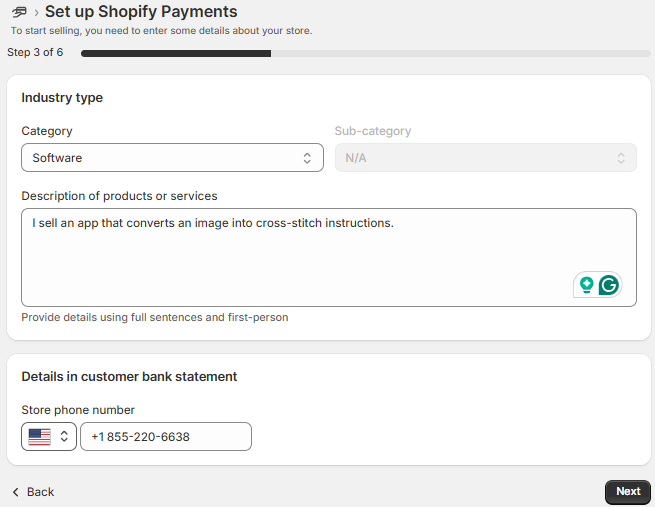Click the Store phone number label
655x507 pixels.
coord(78,410)
